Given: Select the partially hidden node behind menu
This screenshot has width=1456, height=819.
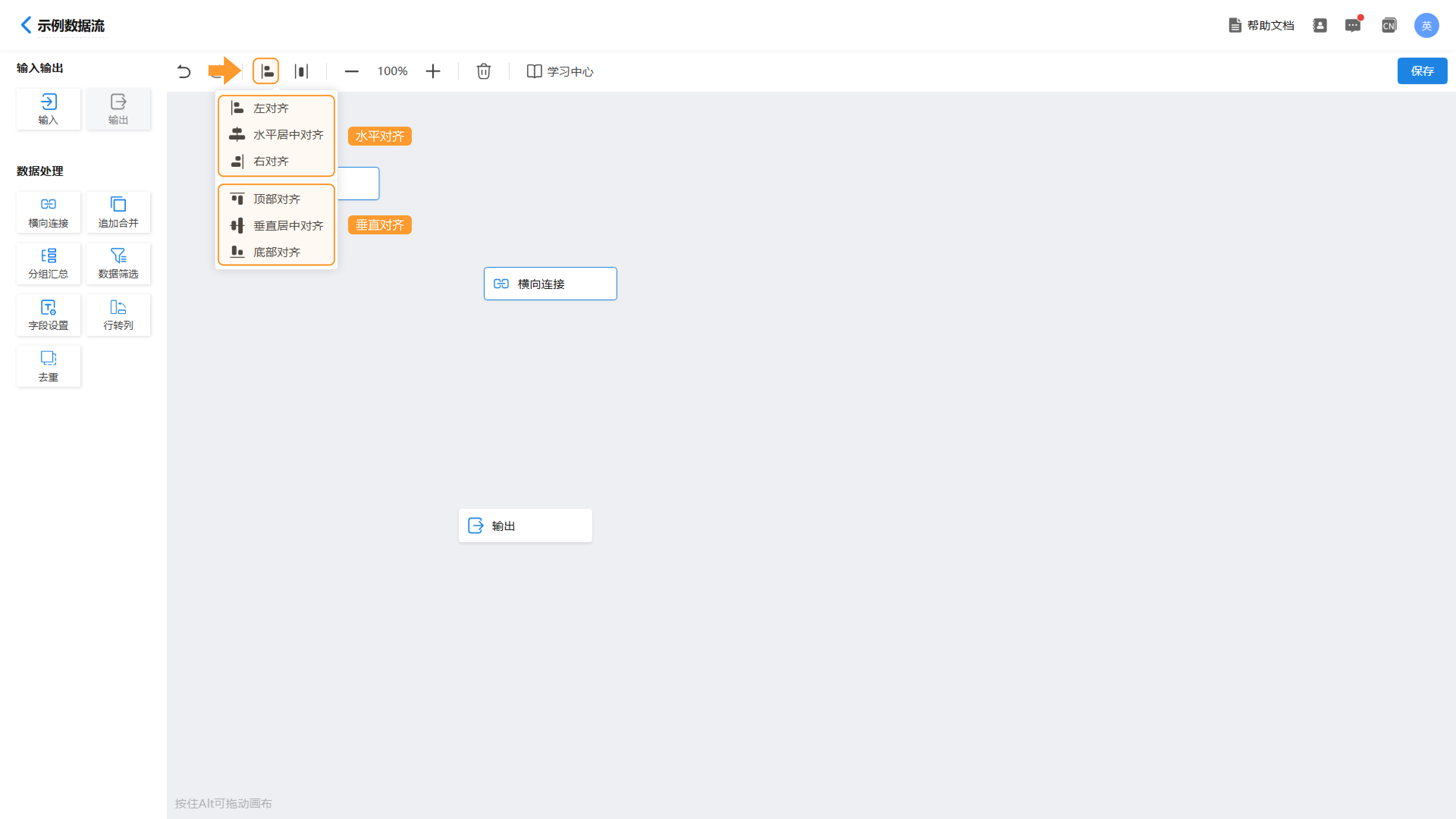Looking at the screenshot, I should click(x=358, y=184).
